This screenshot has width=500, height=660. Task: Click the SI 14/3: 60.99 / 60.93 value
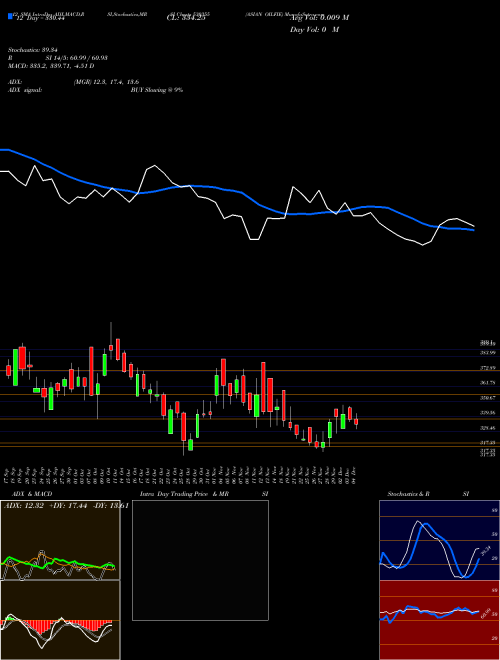(x=77, y=58)
